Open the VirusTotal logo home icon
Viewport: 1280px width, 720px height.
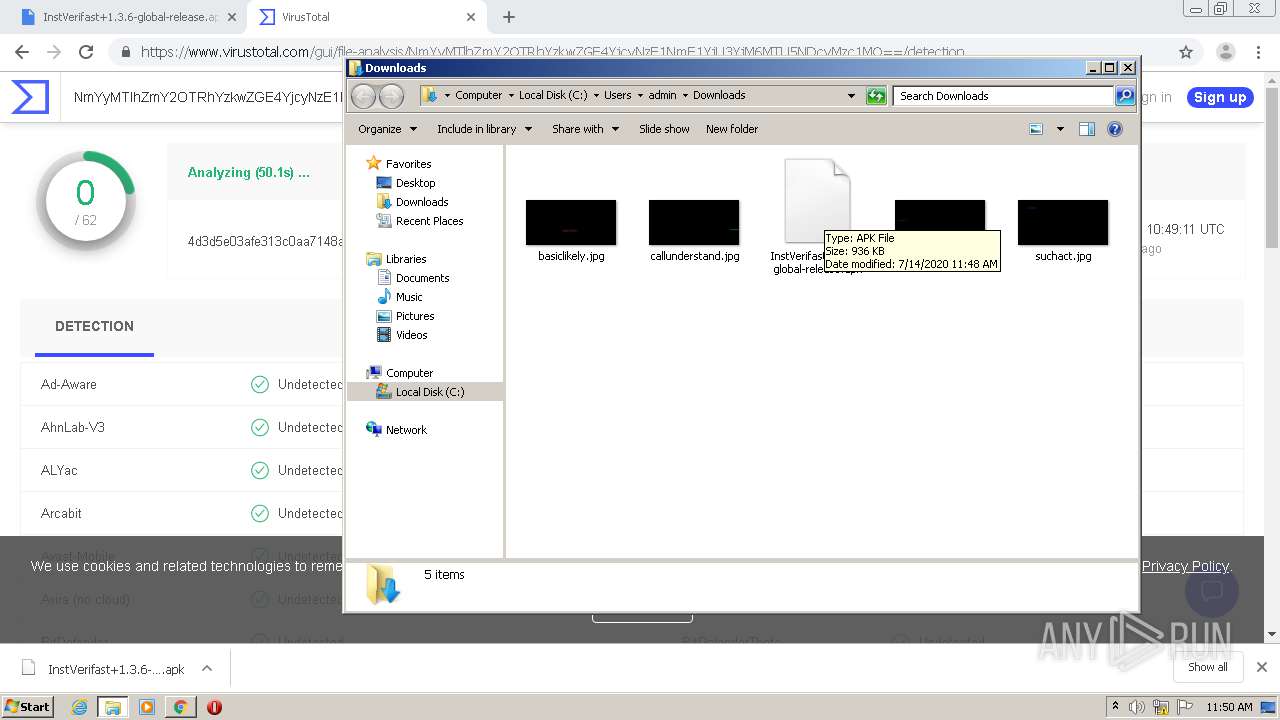[30, 97]
